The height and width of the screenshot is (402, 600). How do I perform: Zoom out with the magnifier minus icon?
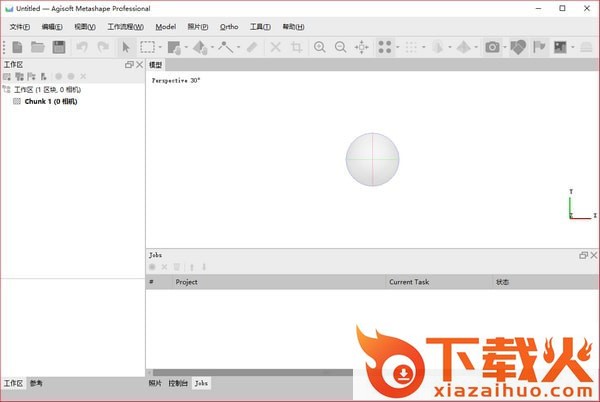click(340, 47)
